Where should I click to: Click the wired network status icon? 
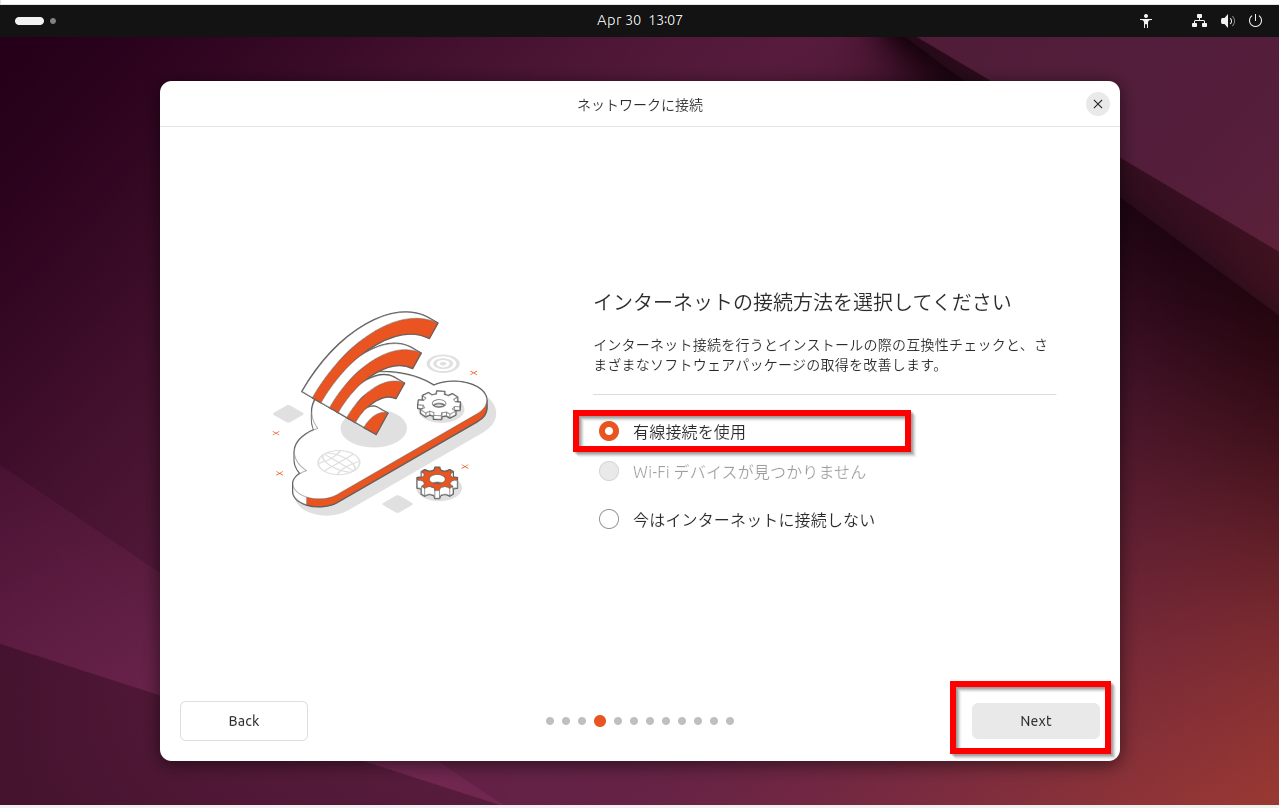pos(1201,20)
